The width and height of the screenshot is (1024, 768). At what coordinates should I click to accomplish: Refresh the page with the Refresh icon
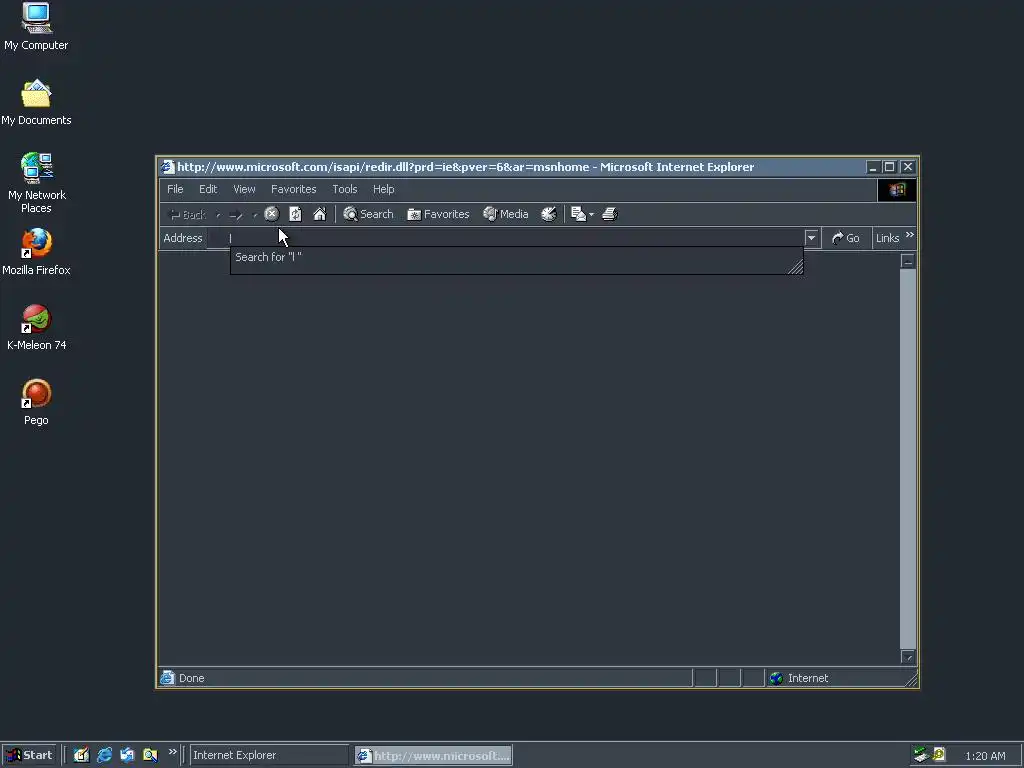click(295, 214)
